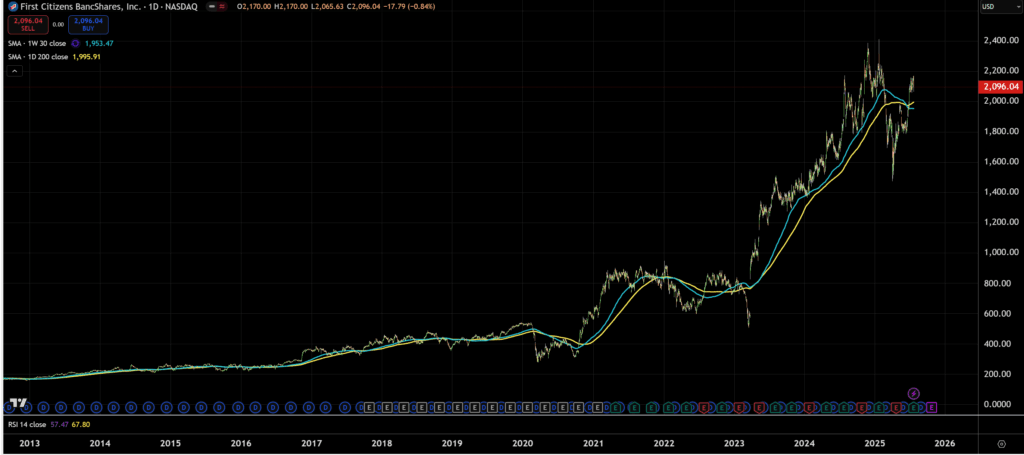Image resolution: width=1024 pixels, height=455 pixels.
Task: Click the TradingView logo on the chart
Action: (20, 403)
